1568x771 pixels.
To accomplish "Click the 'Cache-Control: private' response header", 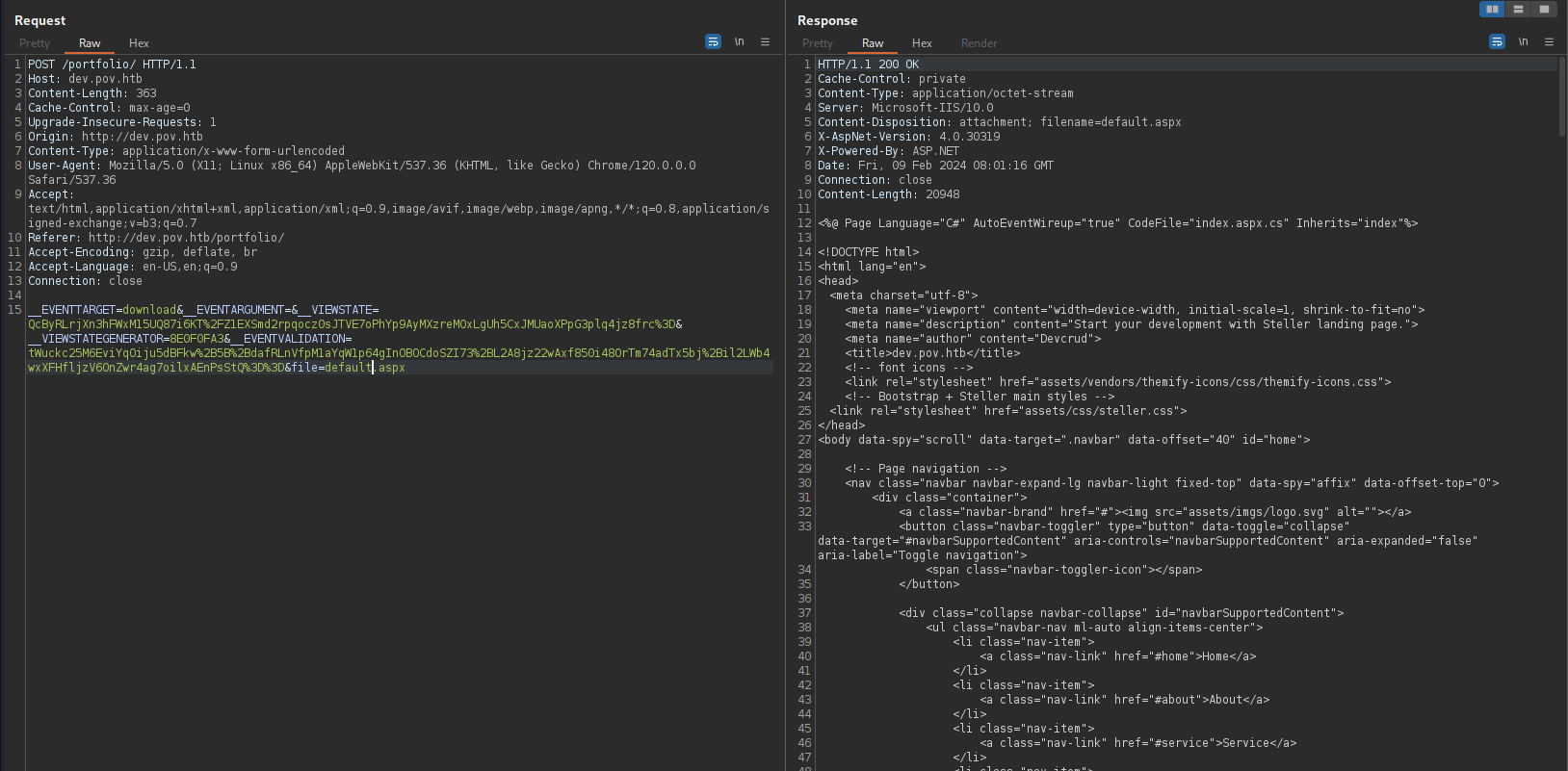I will tap(892, 79).
